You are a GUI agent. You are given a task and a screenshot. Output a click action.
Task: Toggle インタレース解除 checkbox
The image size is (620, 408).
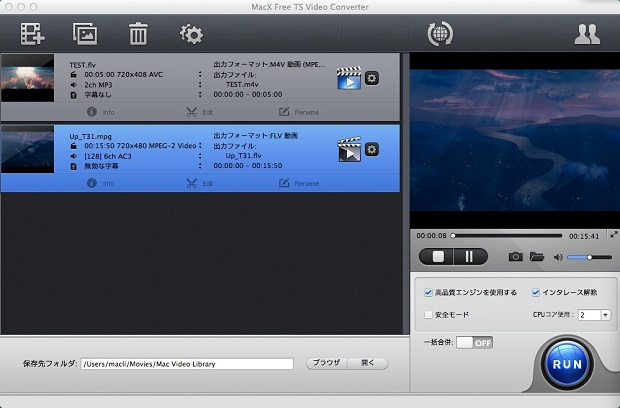536,293
